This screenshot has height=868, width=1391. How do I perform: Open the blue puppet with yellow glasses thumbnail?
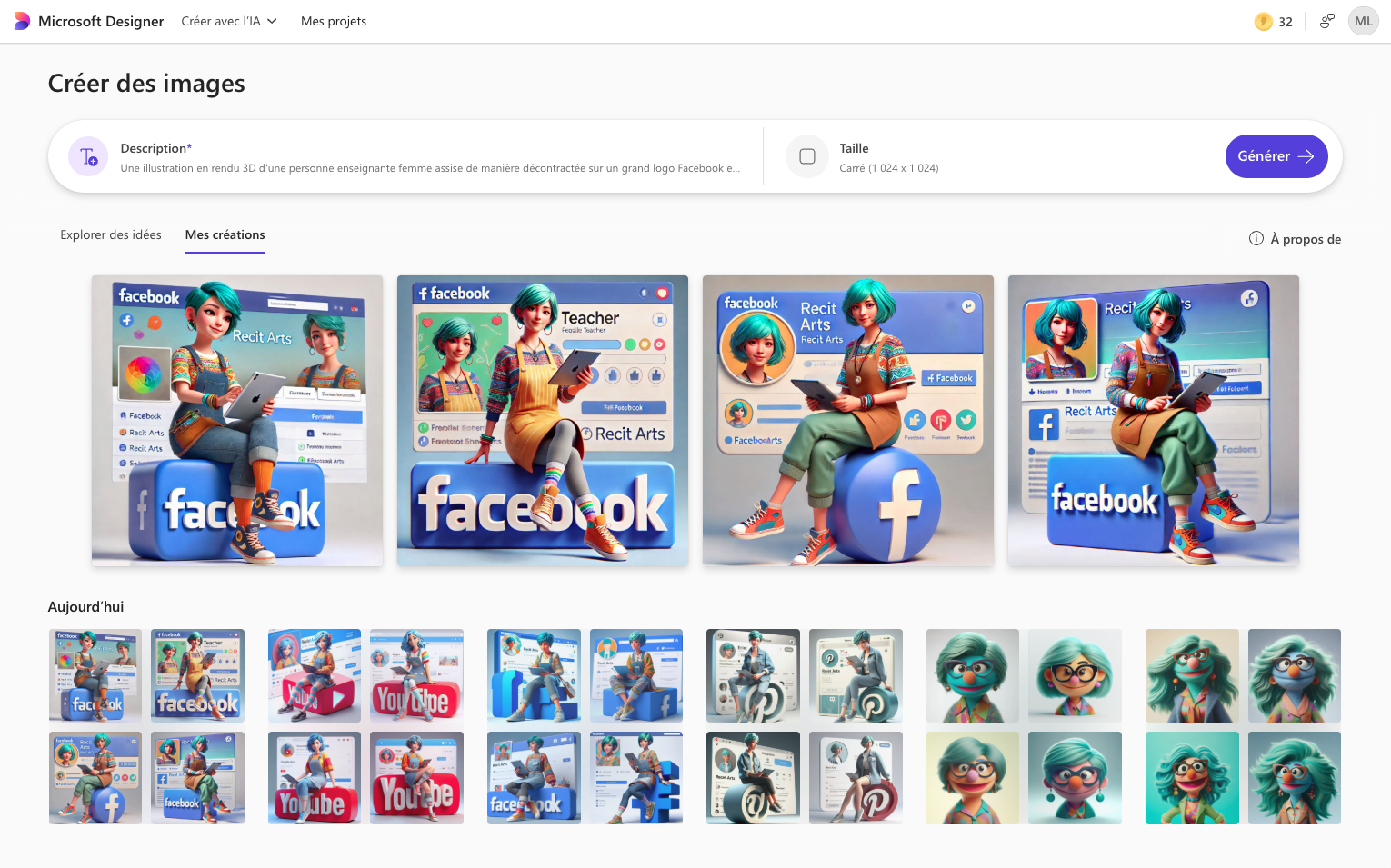coord(1295,675)
